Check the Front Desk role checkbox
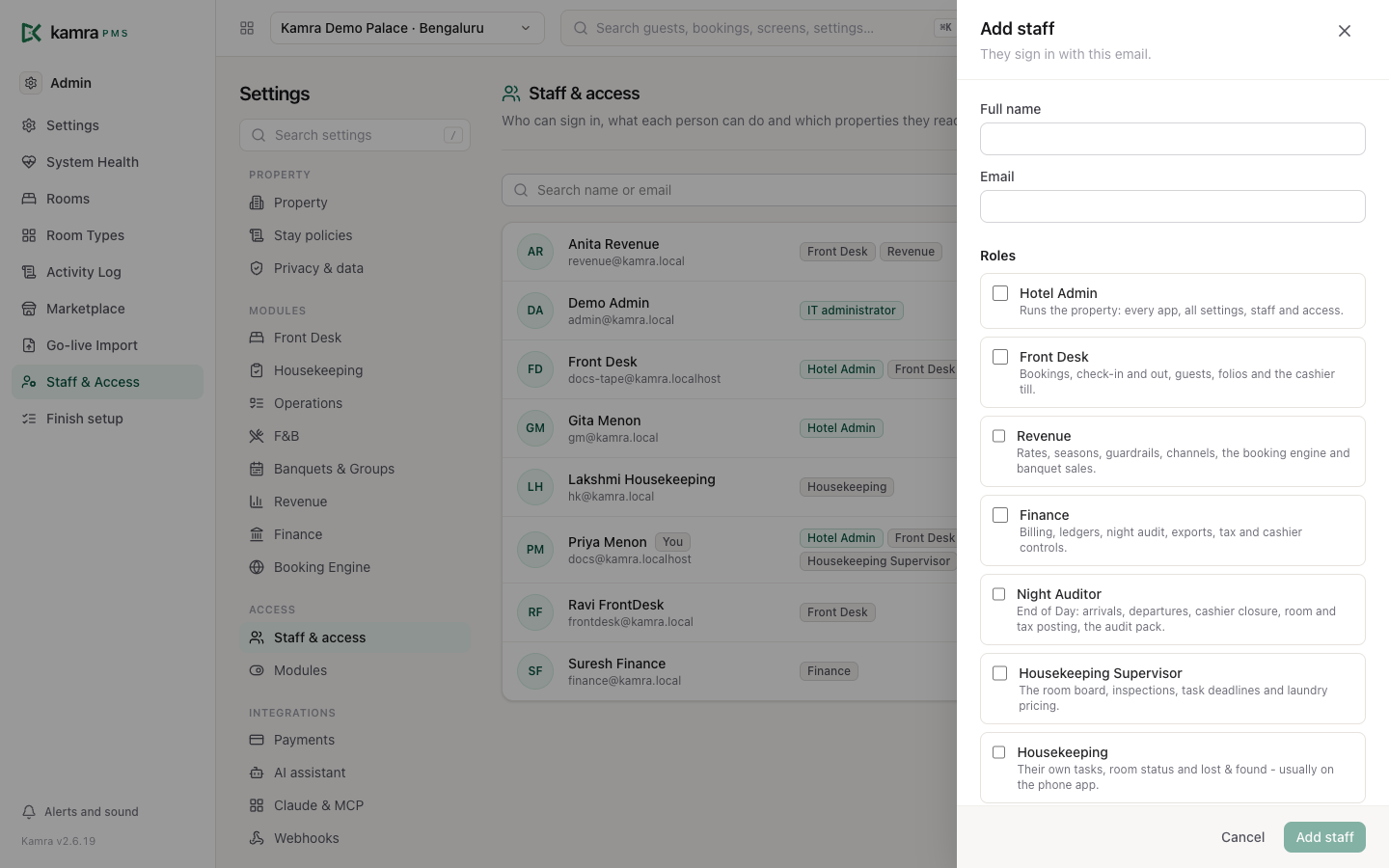1389x868 pixels. 1000,357
